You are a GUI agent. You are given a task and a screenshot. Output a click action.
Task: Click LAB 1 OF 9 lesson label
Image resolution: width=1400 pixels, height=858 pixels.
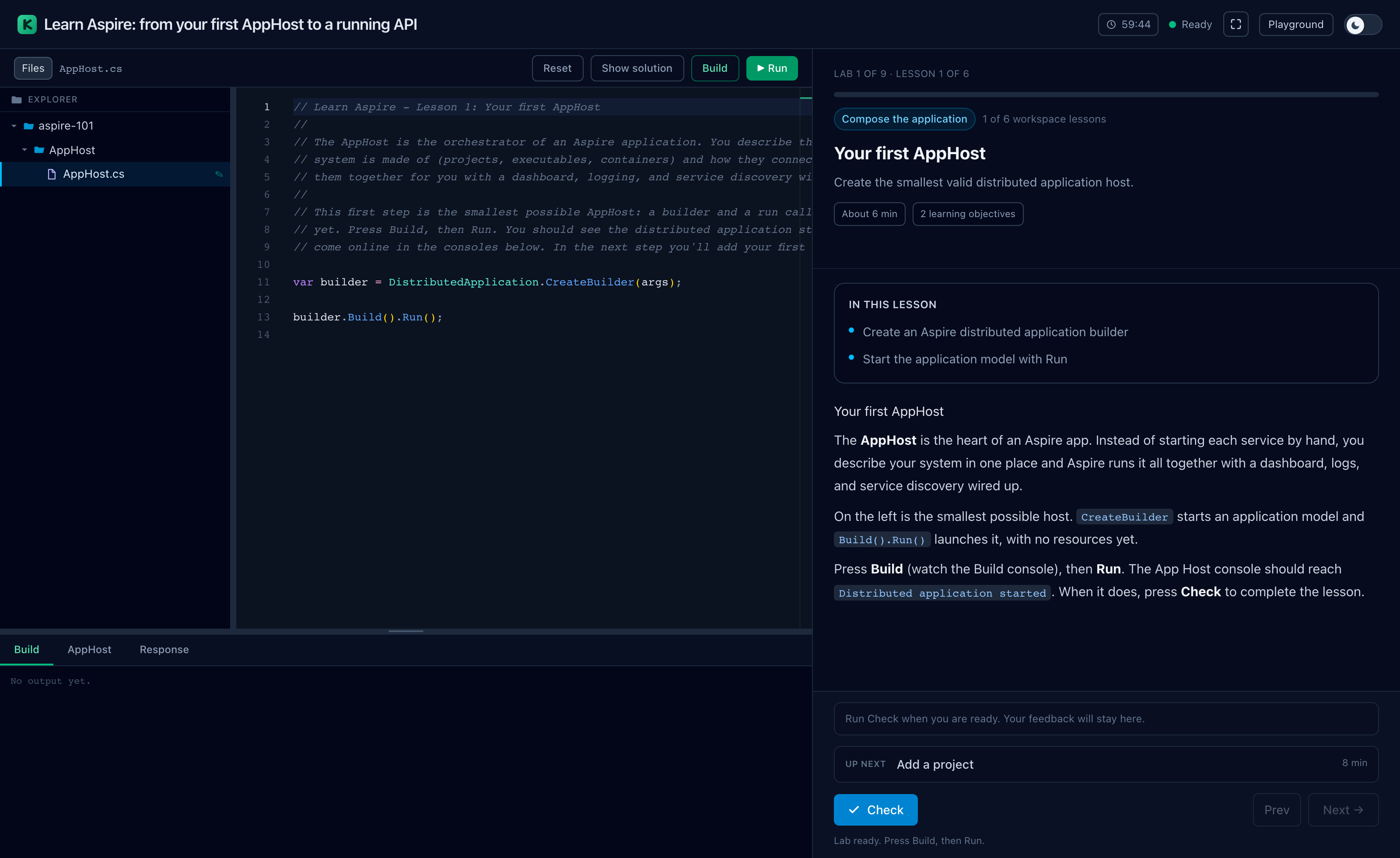click(901, 74)
